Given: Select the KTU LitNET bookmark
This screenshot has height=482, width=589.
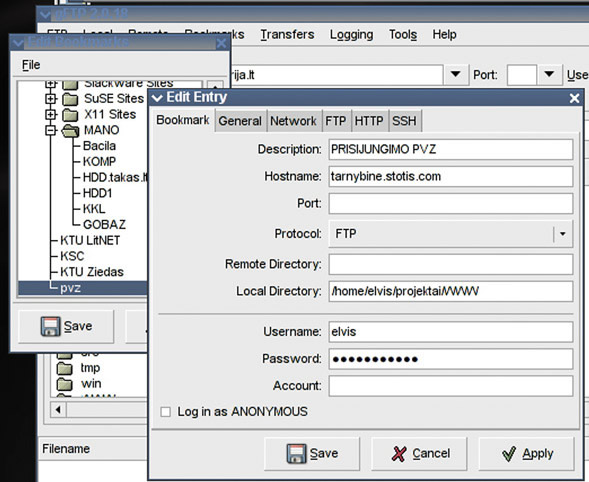Looking at the screenshot, I should (x=90, y=240).
